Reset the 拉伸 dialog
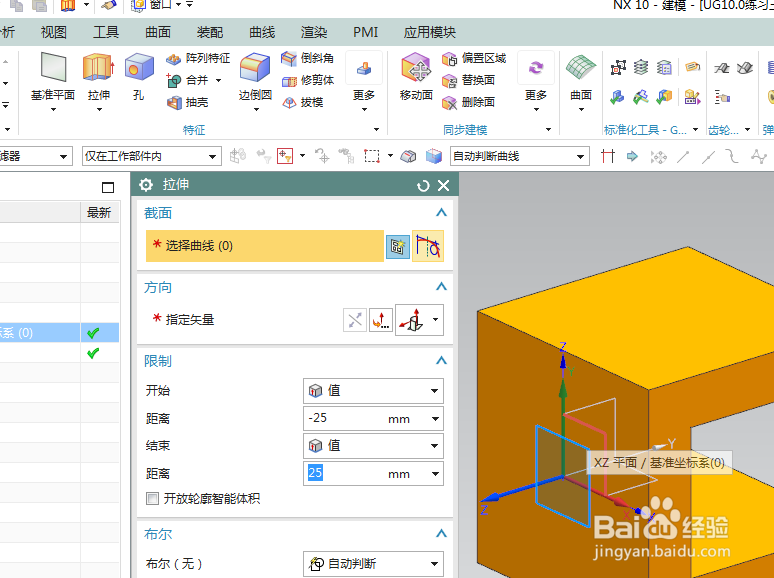This screenshot has height=578, width=774. [423, 186]
